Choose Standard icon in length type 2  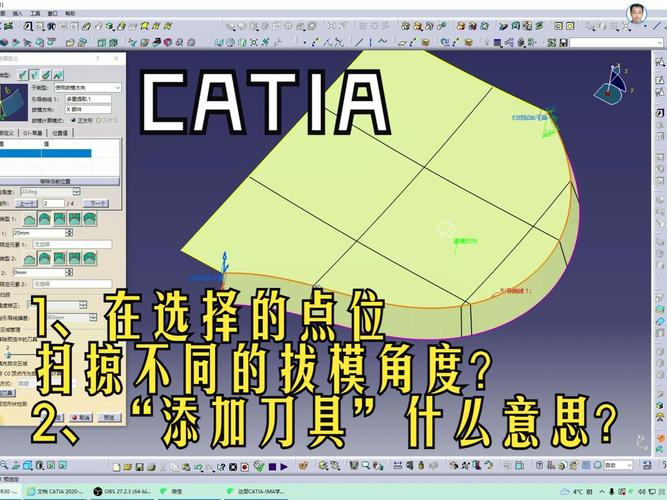45,259
